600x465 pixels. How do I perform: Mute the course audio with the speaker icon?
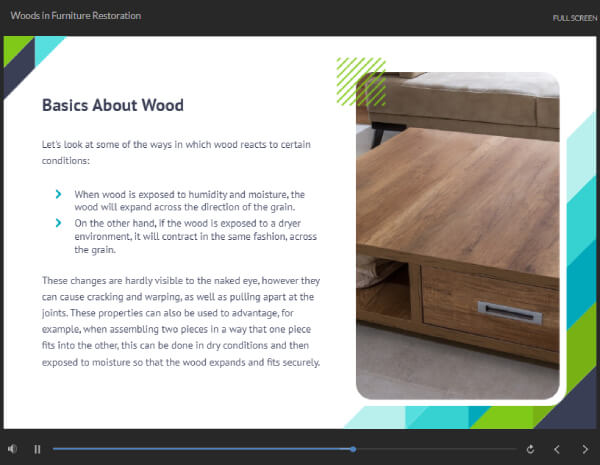(x=13, y=449)
